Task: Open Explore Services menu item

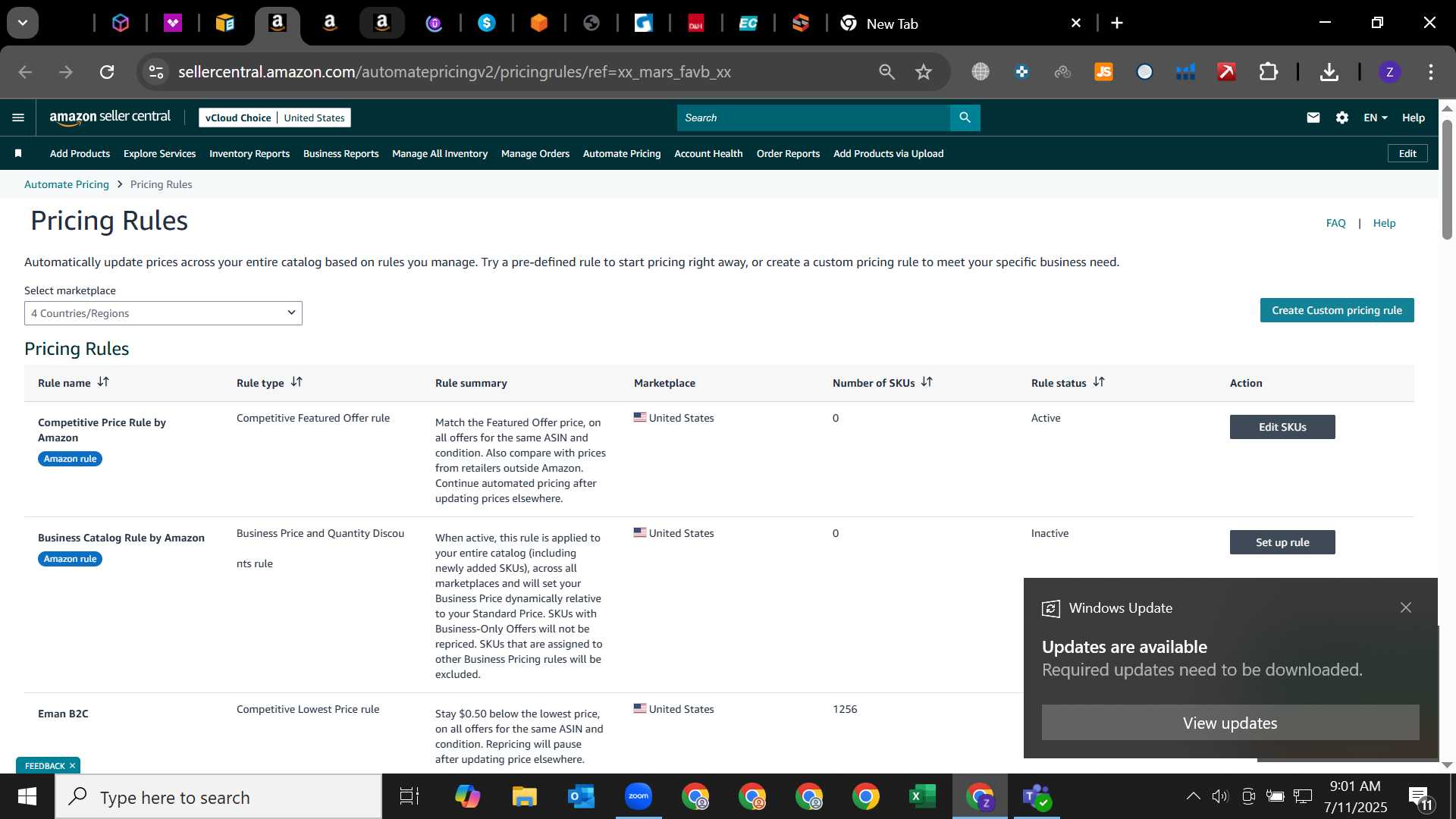Action: point(159,153)
